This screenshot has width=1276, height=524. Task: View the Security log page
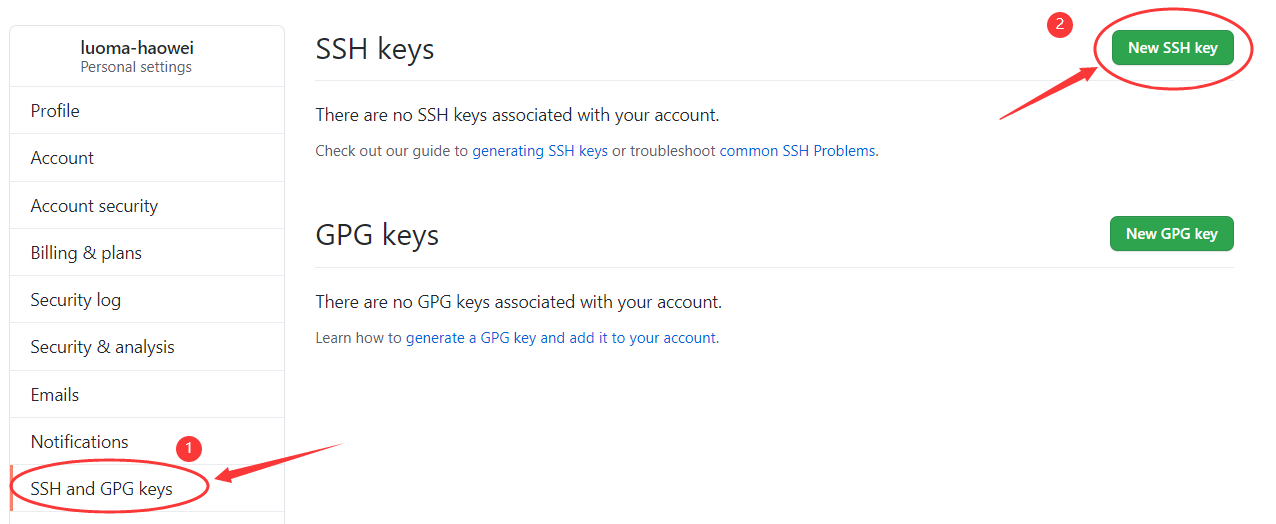pos(147,300)
